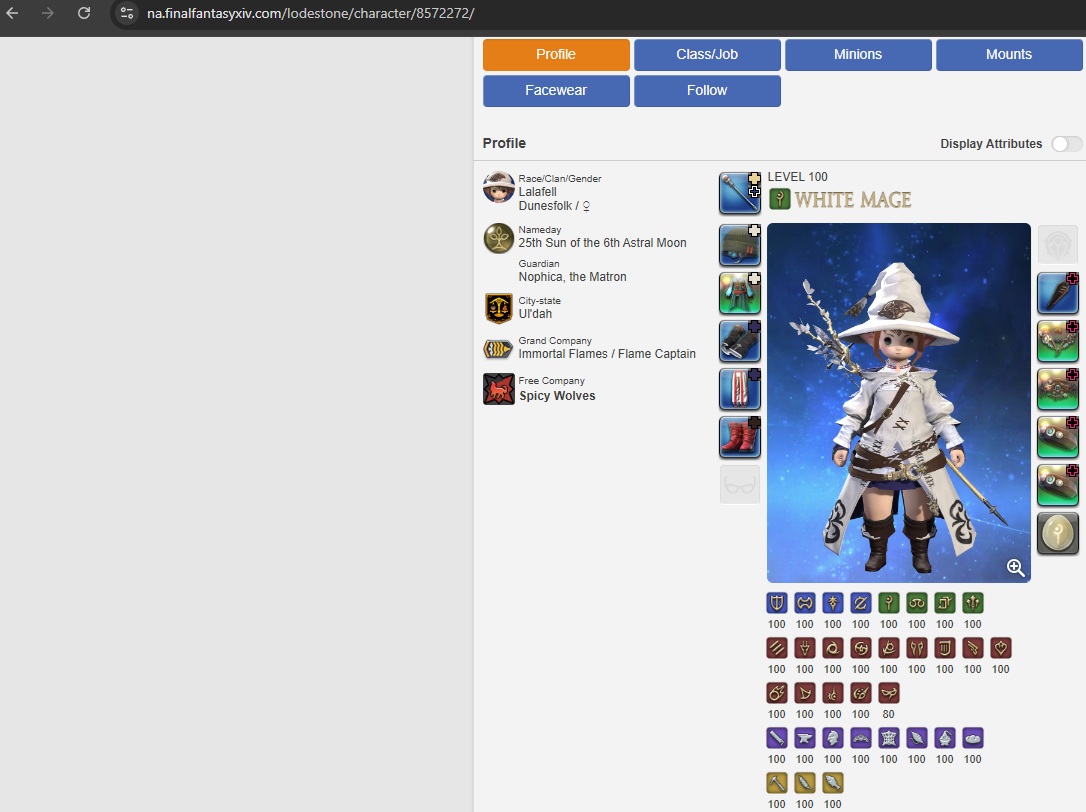The image size is (1086, 812).
Task: Click the red boots feet slot
Action: tap(740, 438)
